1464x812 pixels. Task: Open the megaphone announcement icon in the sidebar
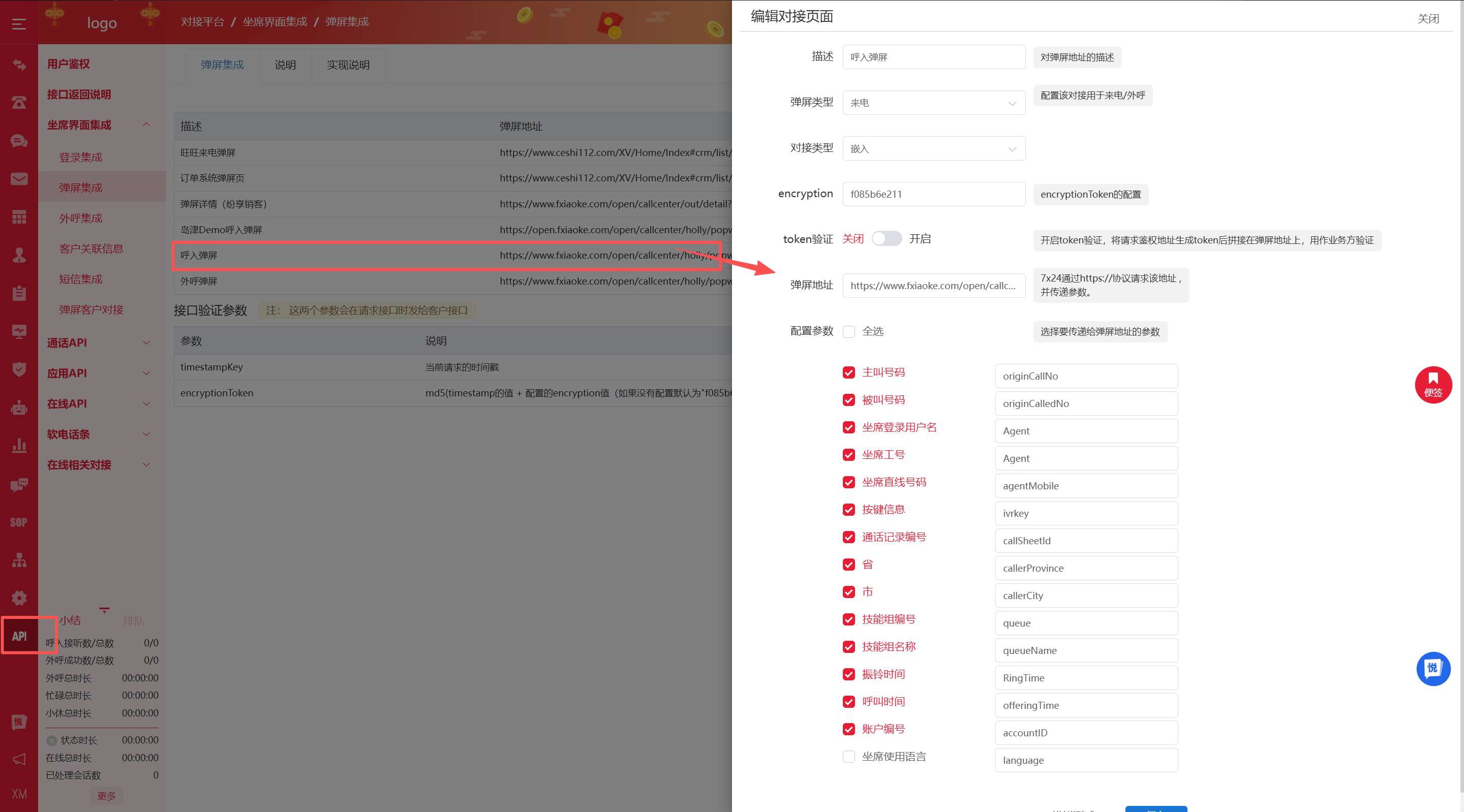coord(19,759)
